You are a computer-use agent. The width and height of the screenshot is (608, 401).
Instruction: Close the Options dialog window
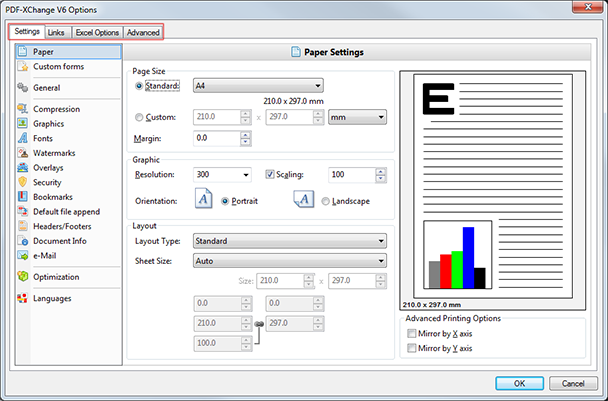[x=588, y=7]
